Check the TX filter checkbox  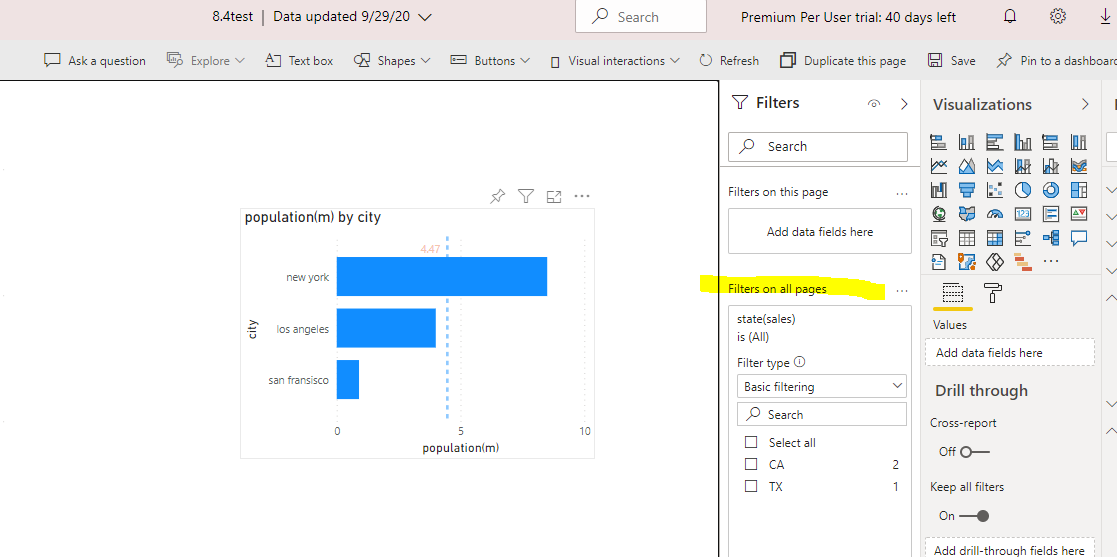tap(751, 486)
